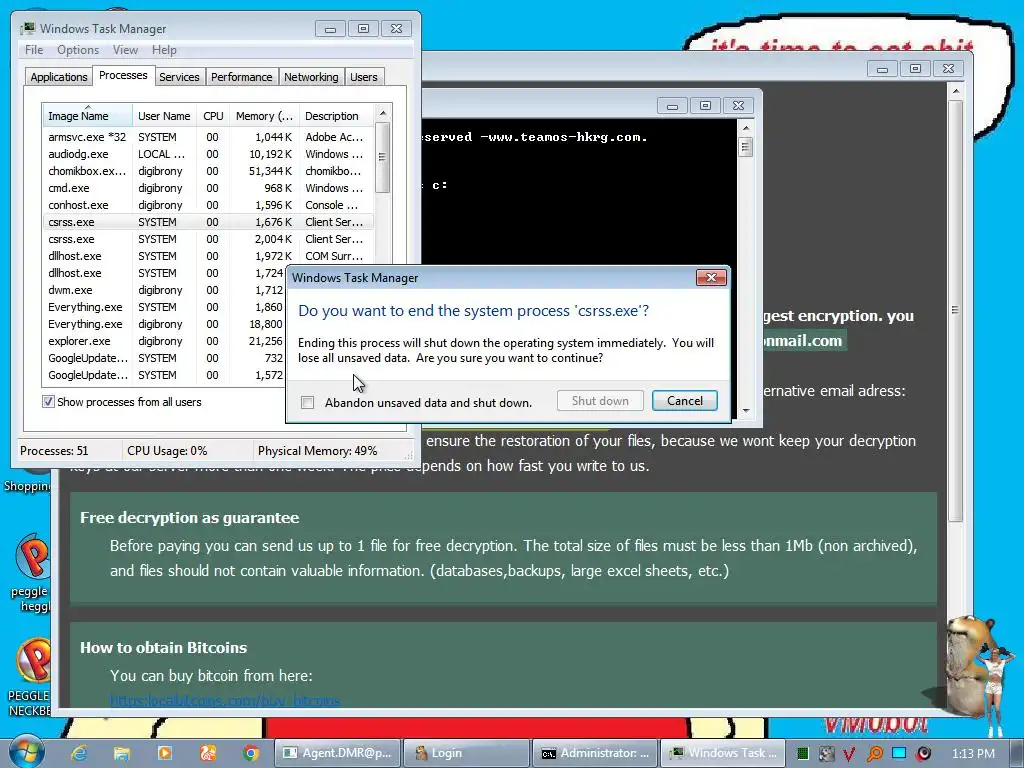1024x768 pixels.
Task: Select the armsvc.exe *32 process row
Action: [x=208, y=137]
